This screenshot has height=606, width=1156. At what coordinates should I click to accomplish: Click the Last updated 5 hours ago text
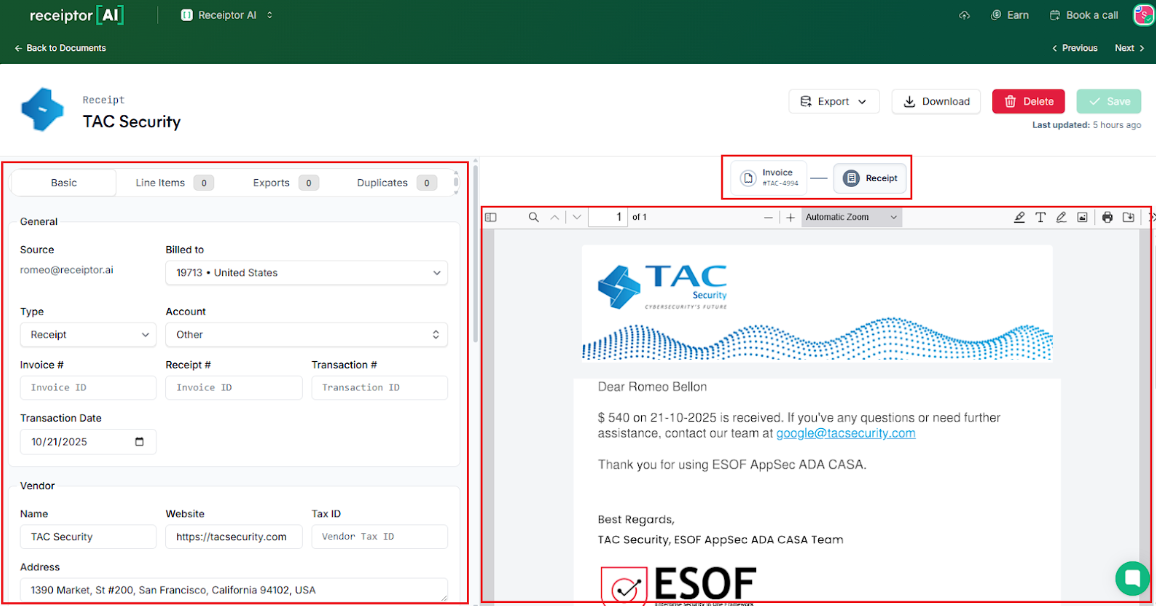(x=1086, y=125)
